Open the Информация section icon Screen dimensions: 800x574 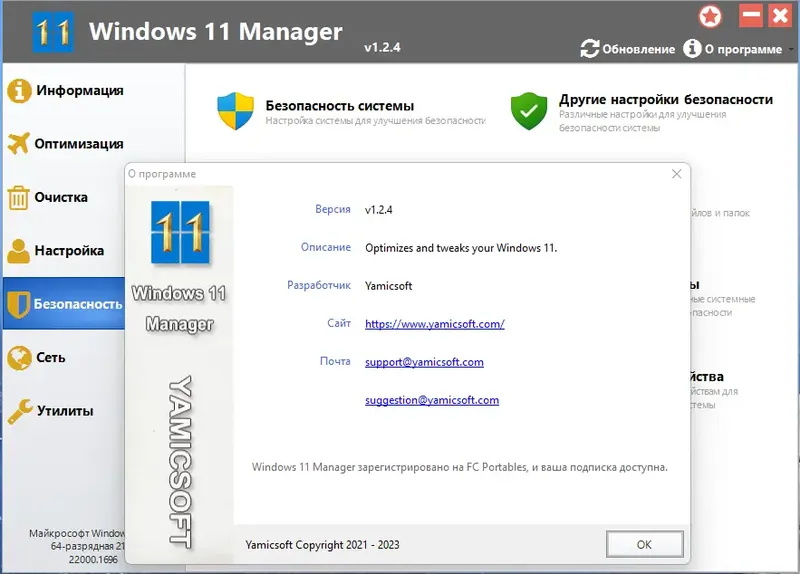(19, 91)
